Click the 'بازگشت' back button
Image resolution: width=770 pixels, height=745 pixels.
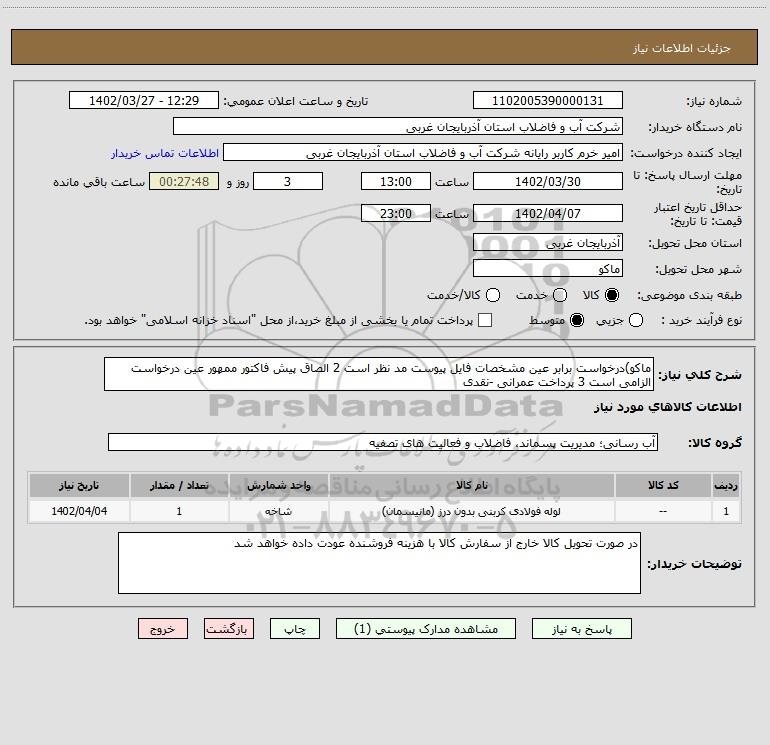tap(229, 629)
